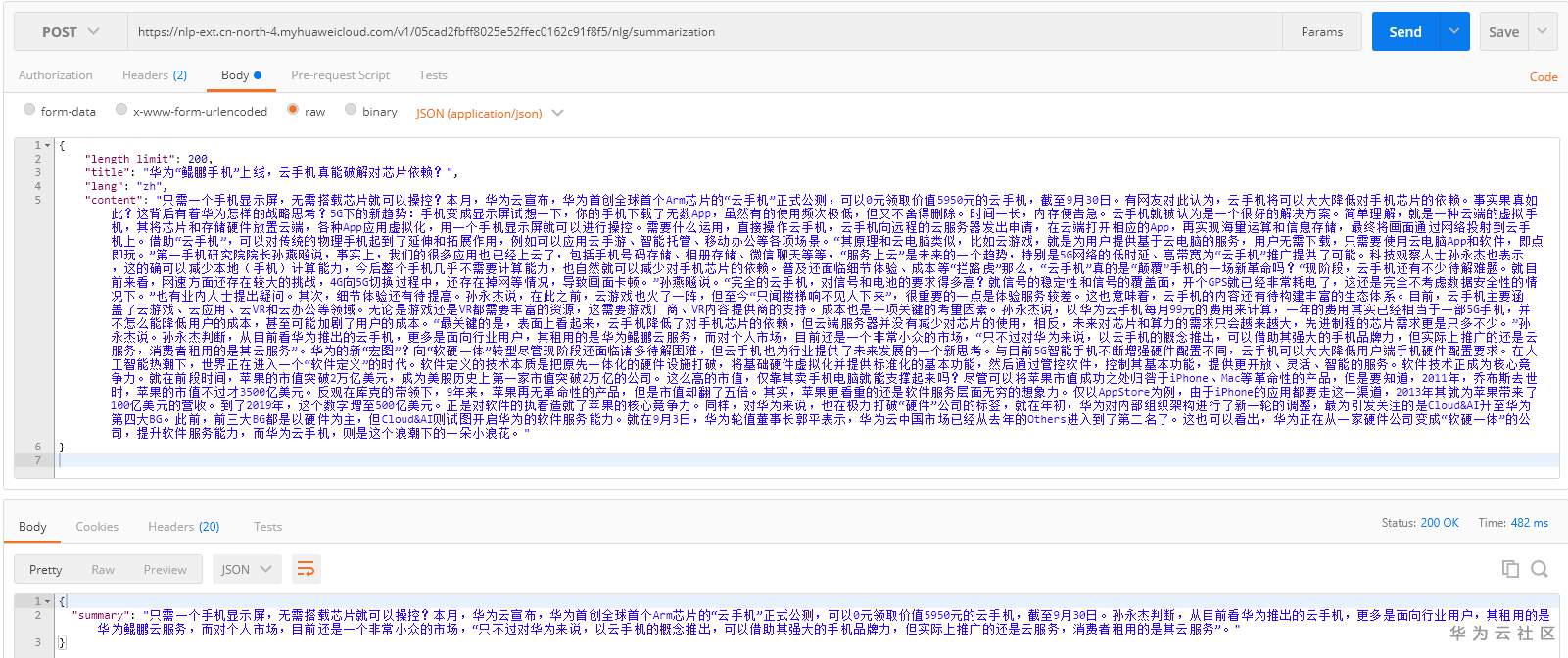Open the response Headers (20) tab

183,526
